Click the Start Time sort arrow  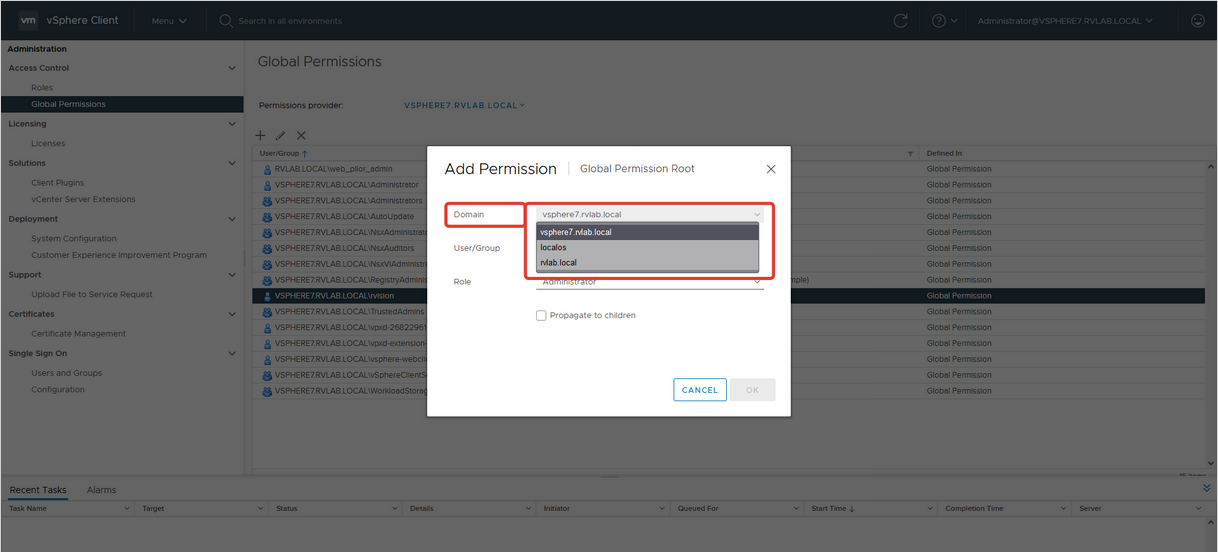coord(852,508)
